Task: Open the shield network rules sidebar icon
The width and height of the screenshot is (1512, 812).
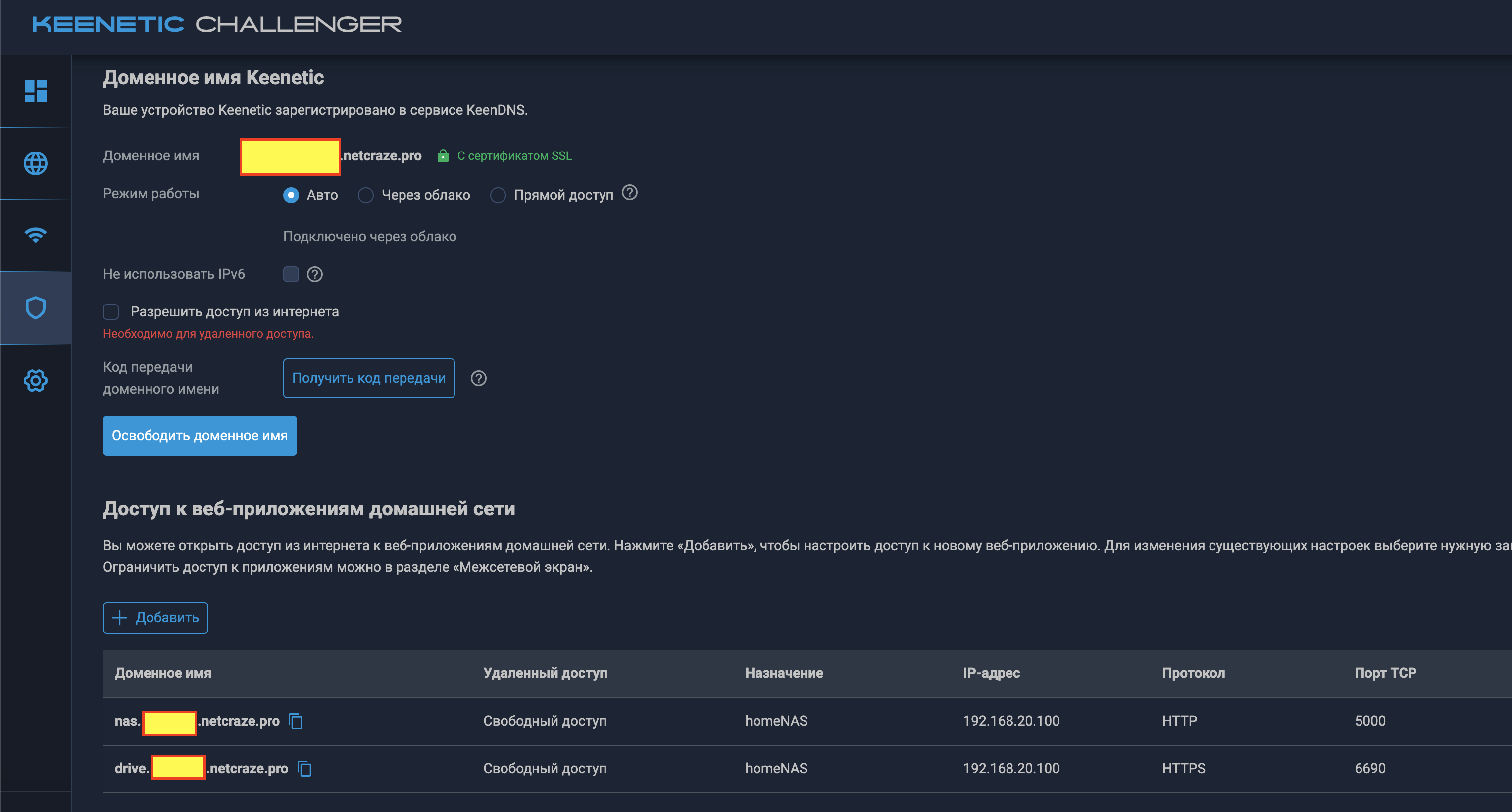Action: [x=35, y=307]
